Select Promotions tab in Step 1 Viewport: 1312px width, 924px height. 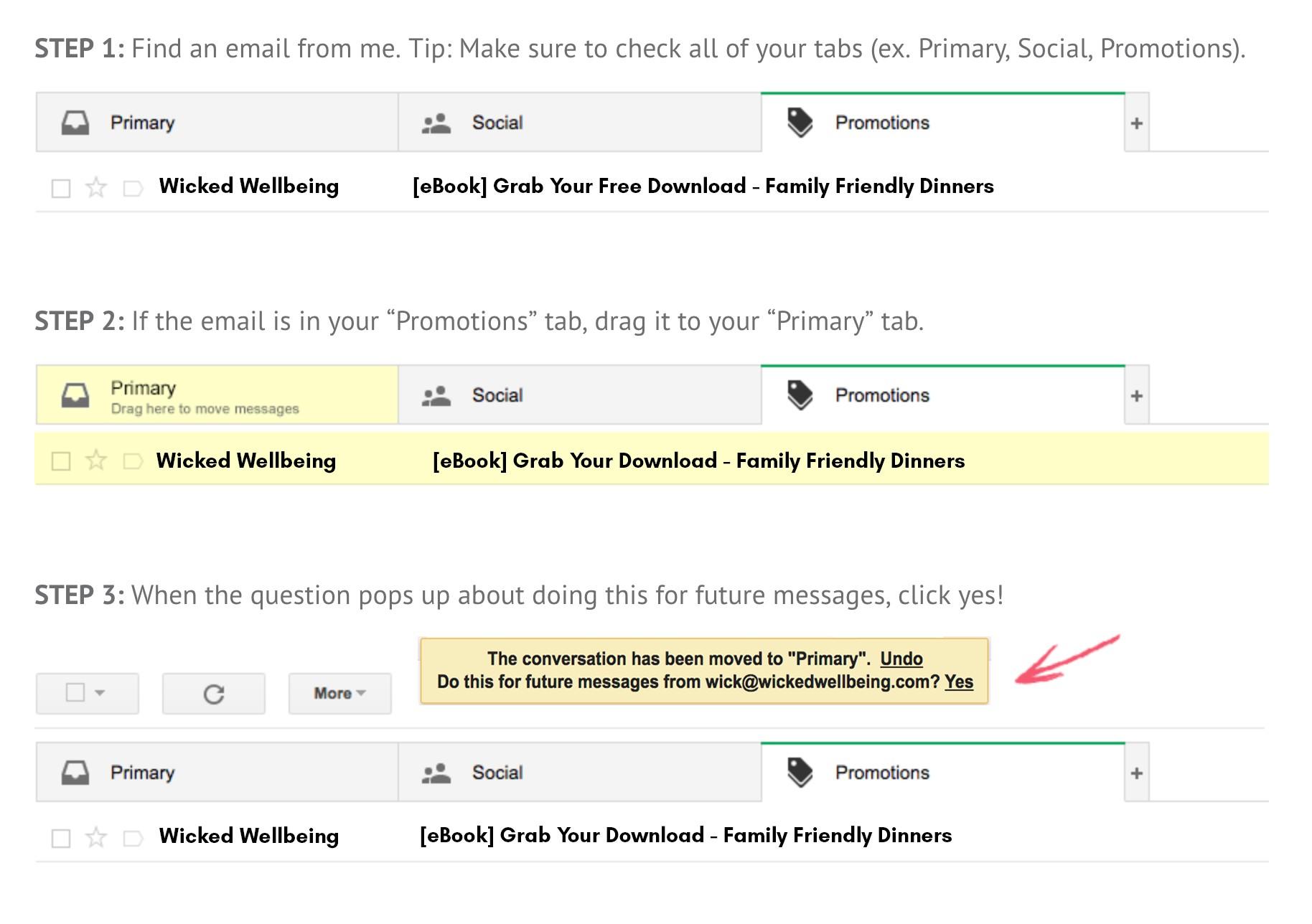942,123
